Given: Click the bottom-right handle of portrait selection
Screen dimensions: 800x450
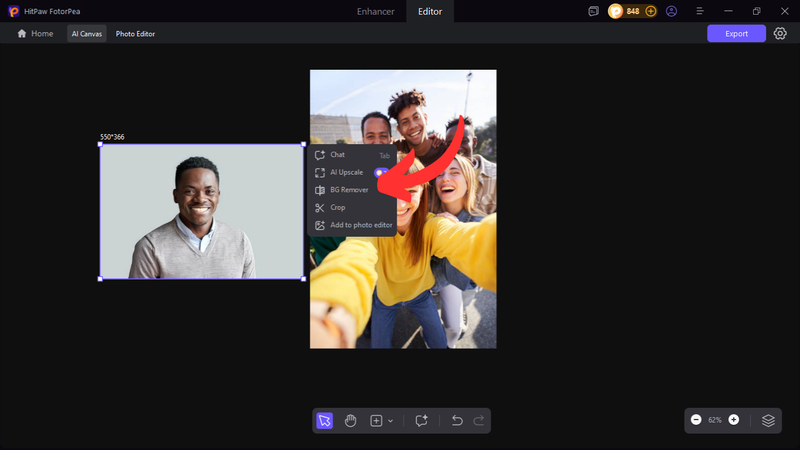Looking at the screenshot, I should tap(304, 279).
